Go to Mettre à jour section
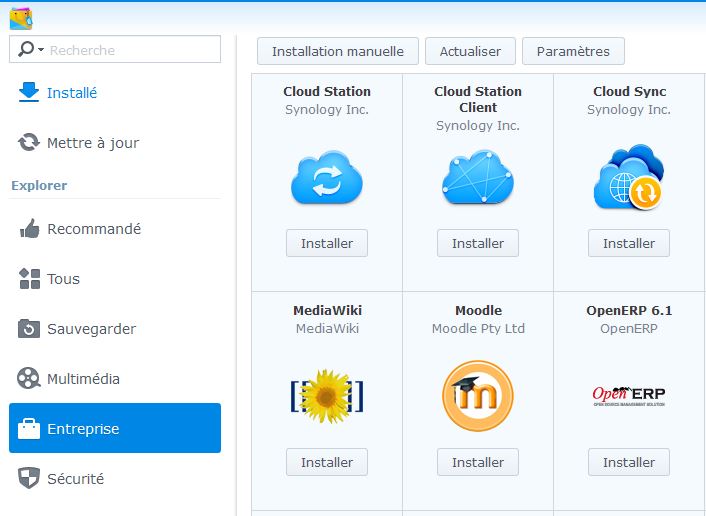Viewport: 706px width, 516px height. [x=92, y=143]
